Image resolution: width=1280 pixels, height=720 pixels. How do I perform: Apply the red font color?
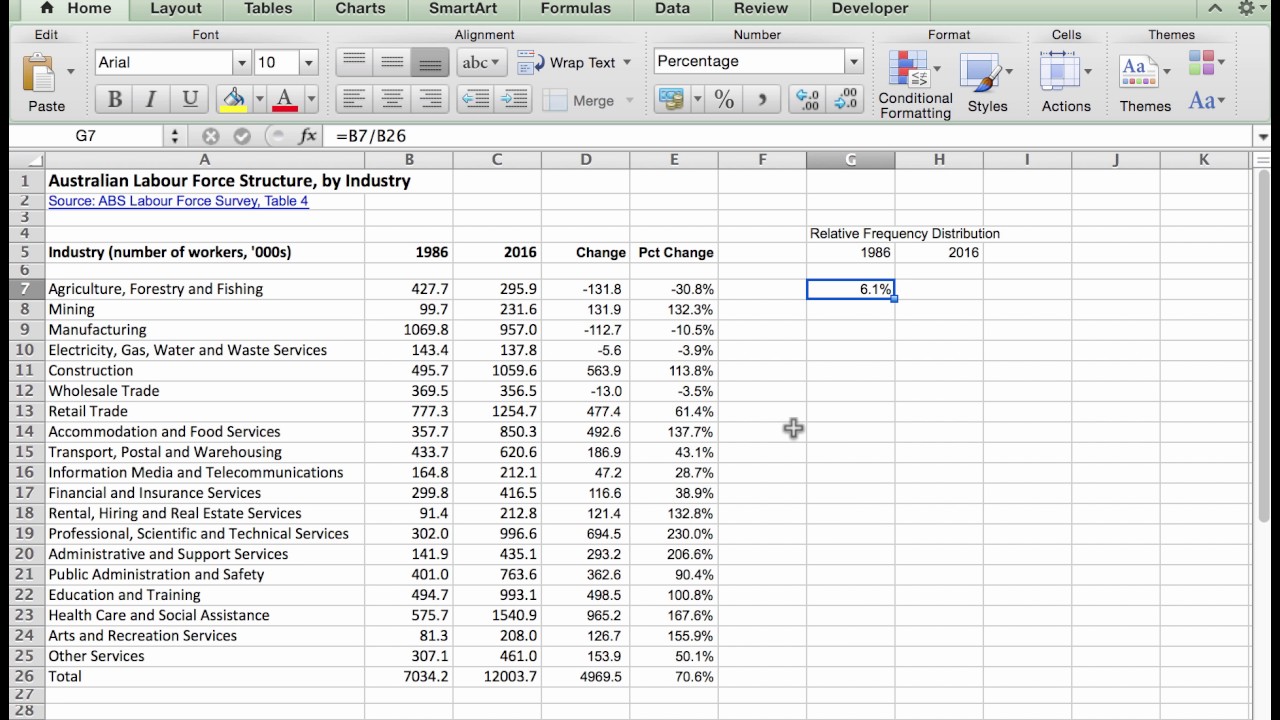point(285,99)
